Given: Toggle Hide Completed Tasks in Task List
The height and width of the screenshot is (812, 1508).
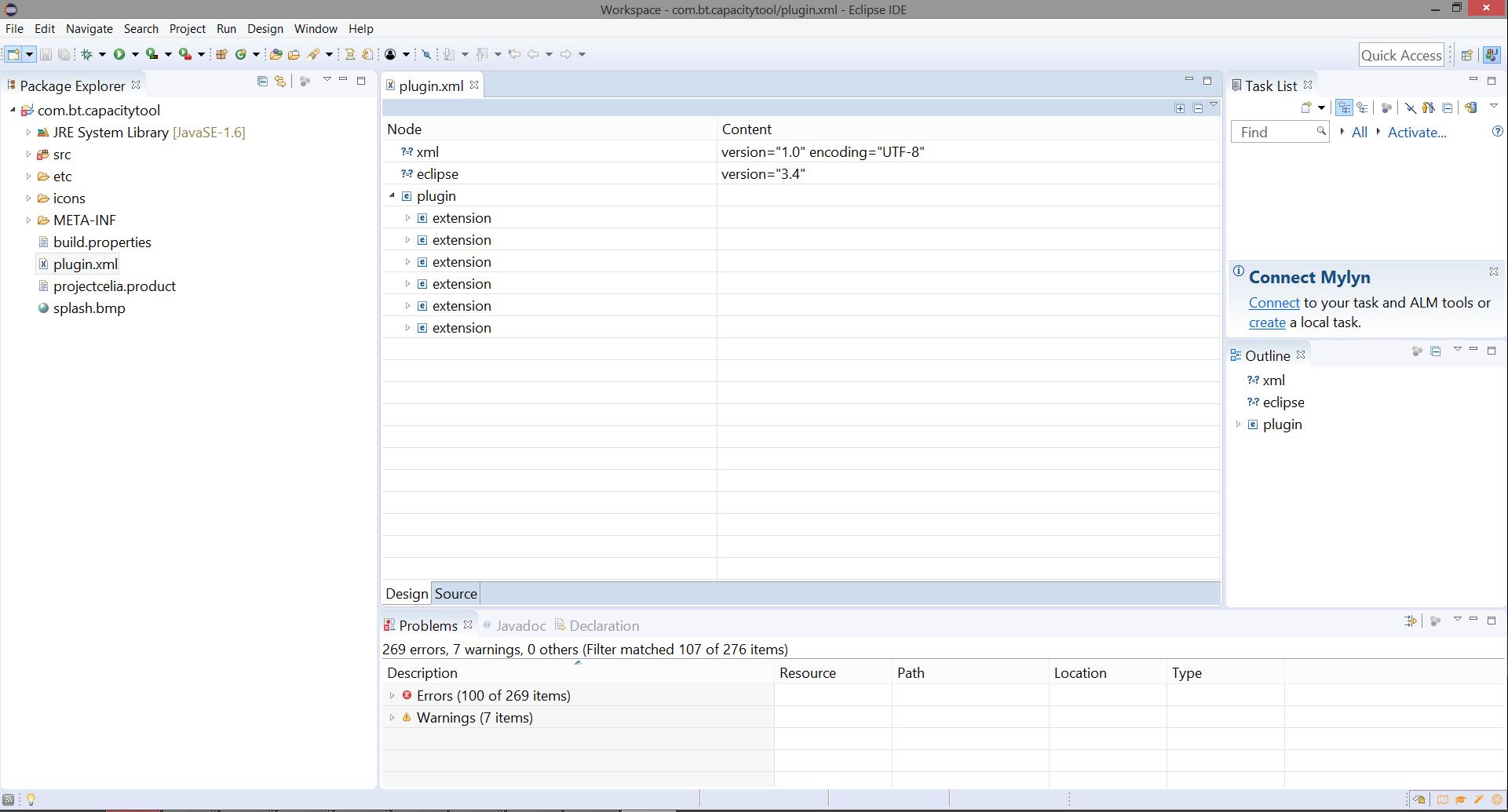Looking at the screenshot, I should click(1411, 108).
